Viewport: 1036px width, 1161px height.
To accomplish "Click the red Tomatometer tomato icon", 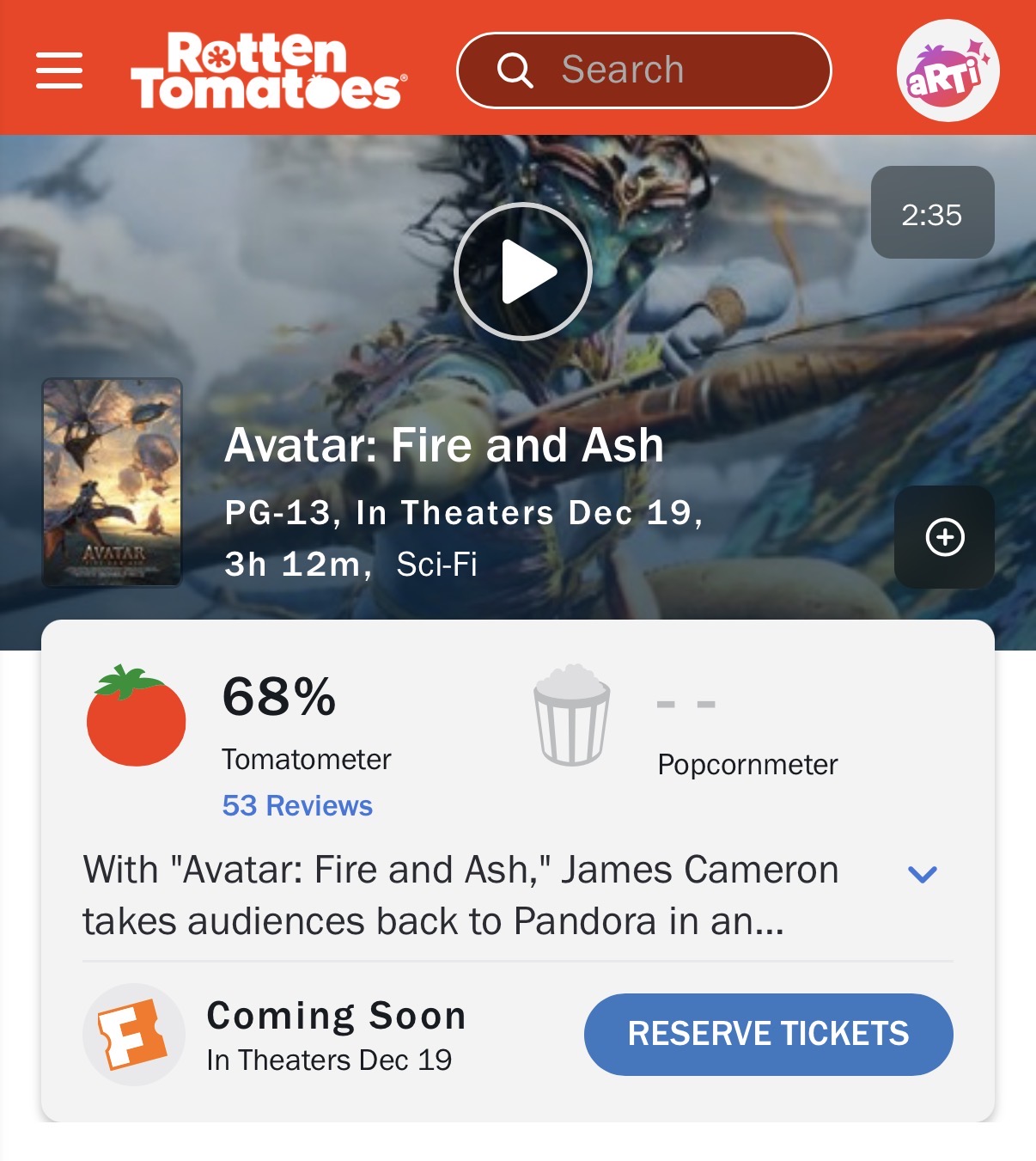I will pyautogui.click(x=136, y=715).
